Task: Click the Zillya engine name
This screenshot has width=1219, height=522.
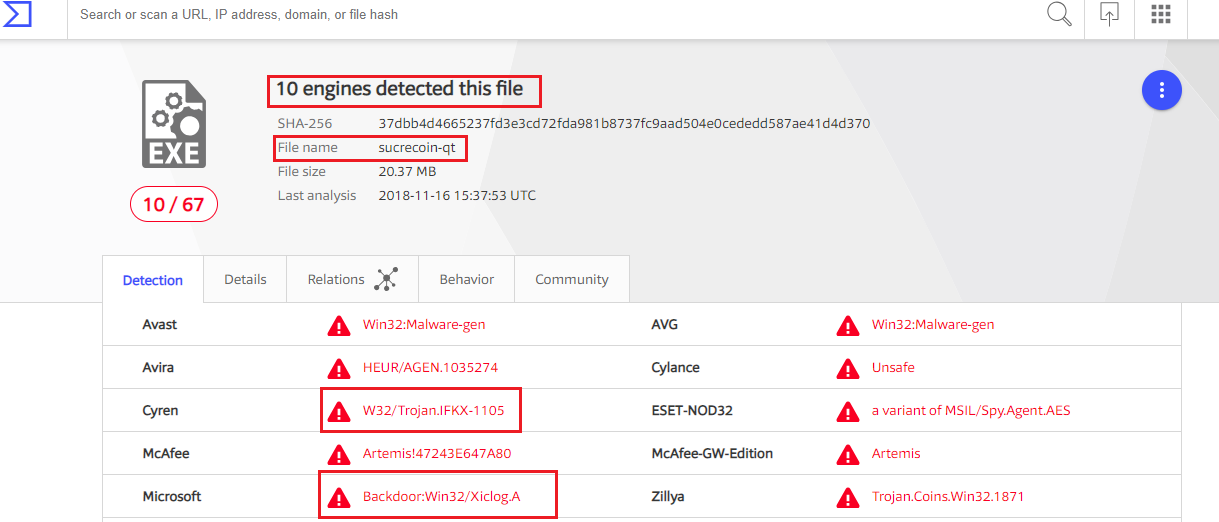Action: click(x=670, y=497)
